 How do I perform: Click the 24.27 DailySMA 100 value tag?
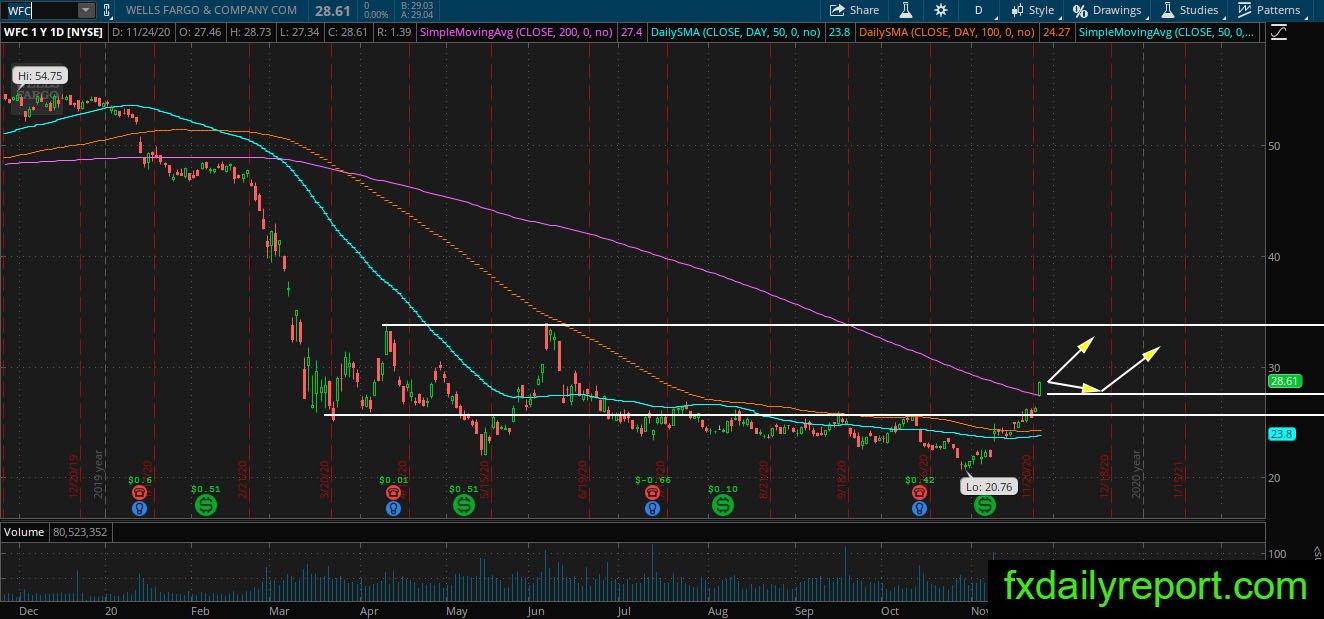click(x=1055, y=32)
